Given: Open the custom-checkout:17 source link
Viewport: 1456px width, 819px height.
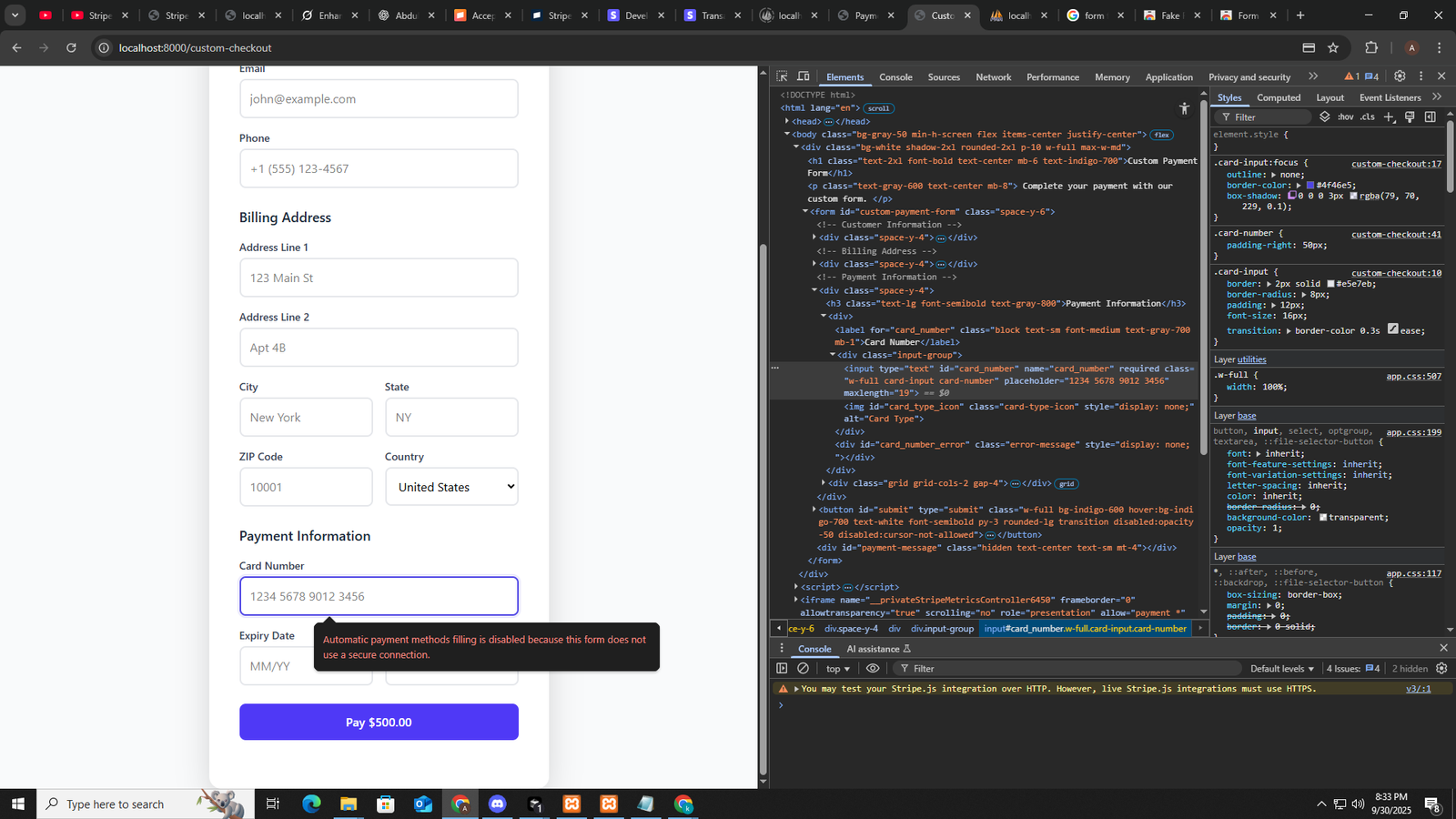Looking at the screenshot, I should point(1396,164).
